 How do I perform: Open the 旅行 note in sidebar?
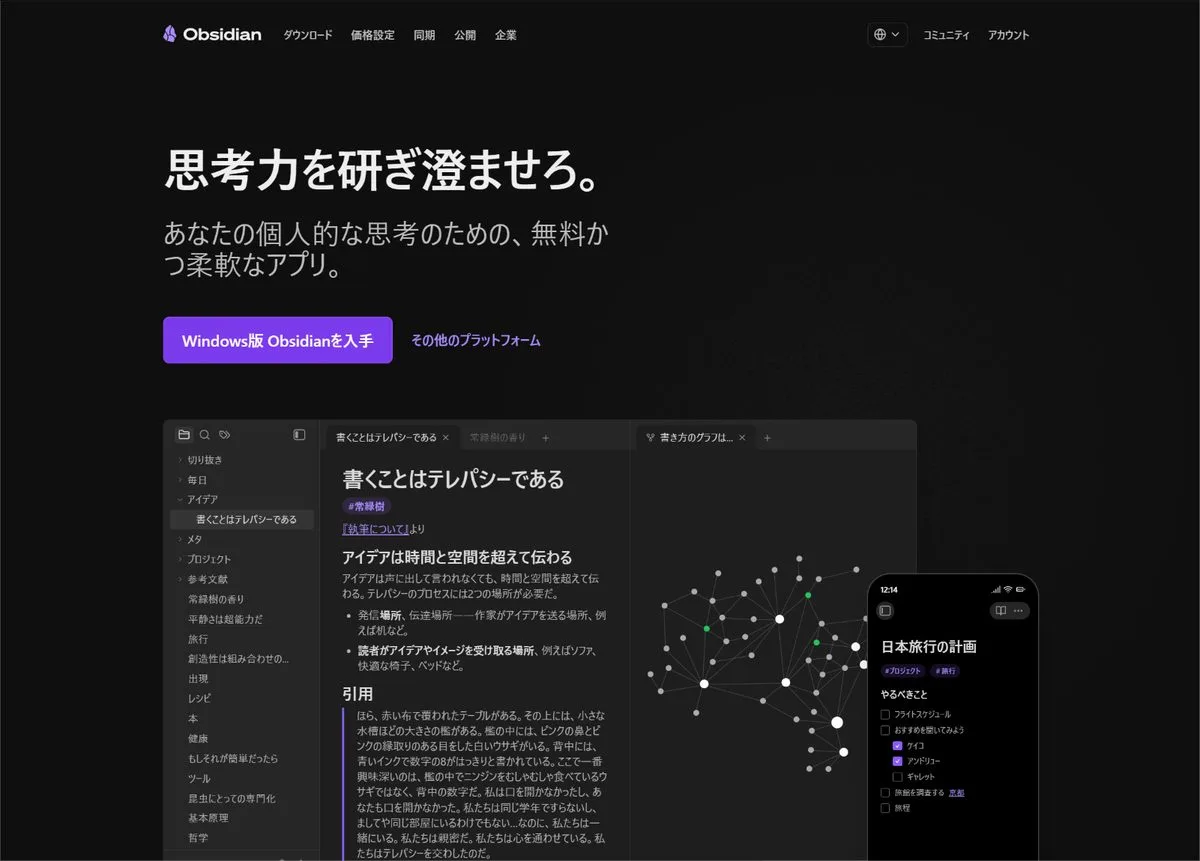[x=198, y=639]
